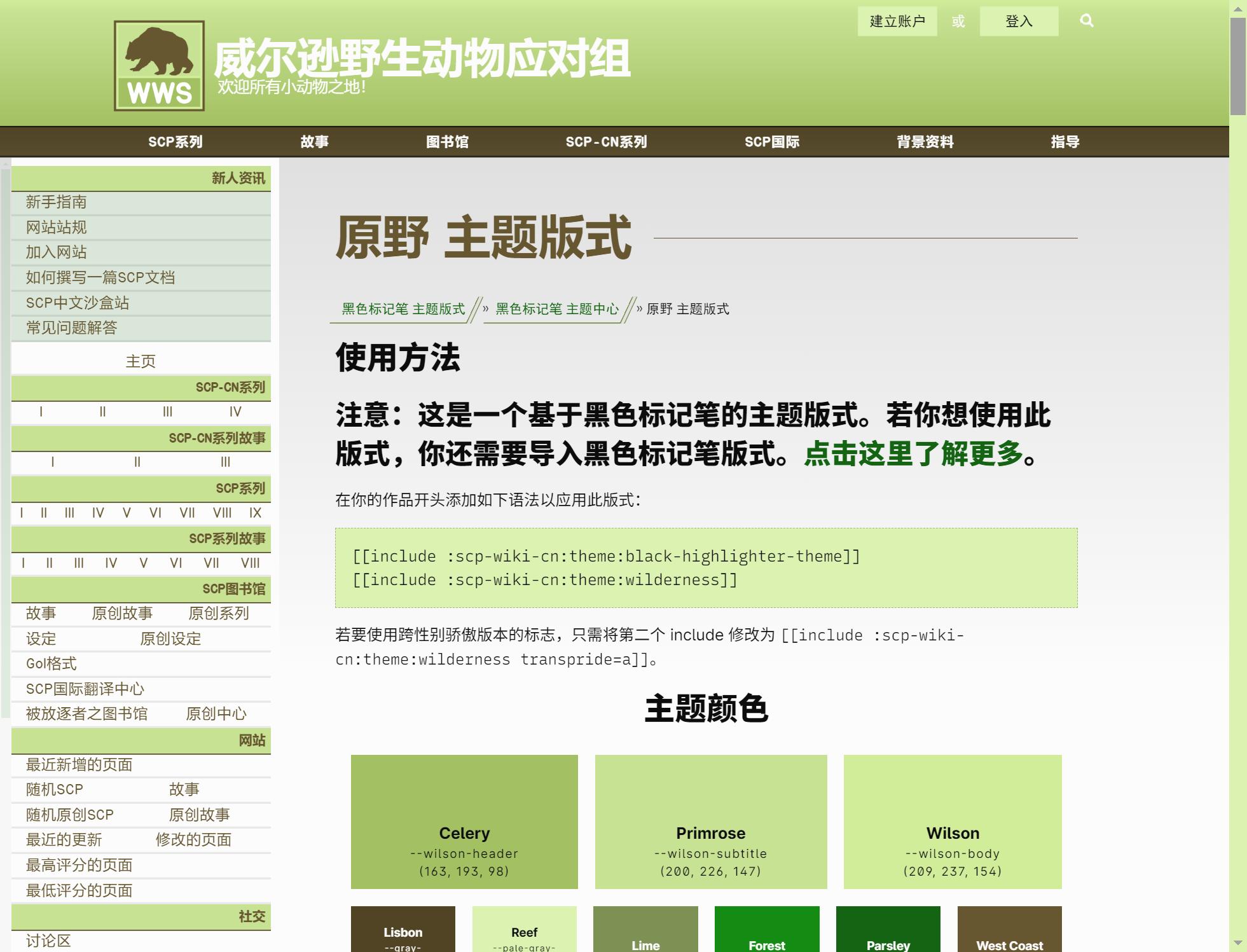Click 主页 in the sidebar
The width and height of the screenshot is (1247, 952).
(x=141, y=361)
